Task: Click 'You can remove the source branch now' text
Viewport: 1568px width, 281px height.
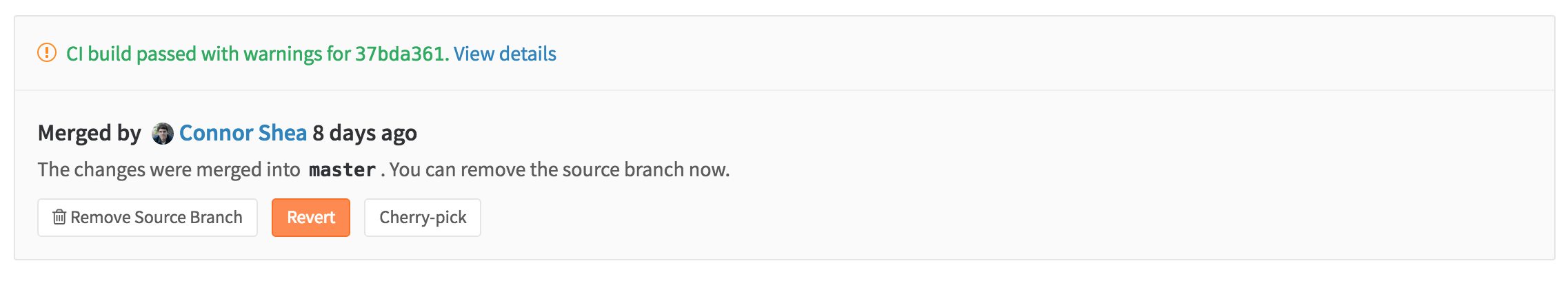Action: click(x=560, y=169)
